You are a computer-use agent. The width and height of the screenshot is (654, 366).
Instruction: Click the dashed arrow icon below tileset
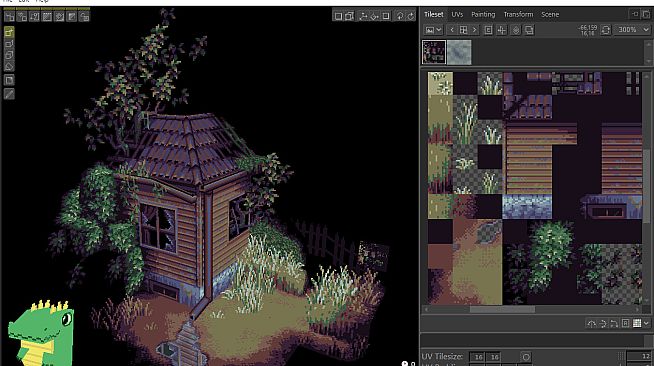(603, 323)
